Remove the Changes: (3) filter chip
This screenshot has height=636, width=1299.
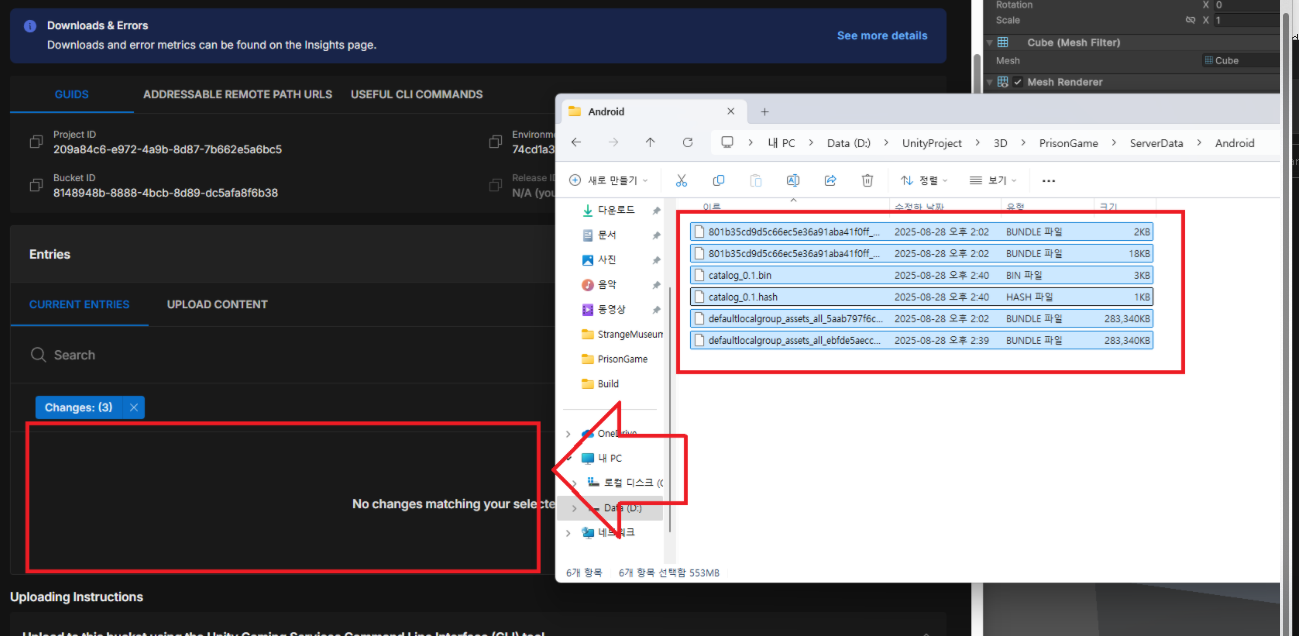point(133,407)
